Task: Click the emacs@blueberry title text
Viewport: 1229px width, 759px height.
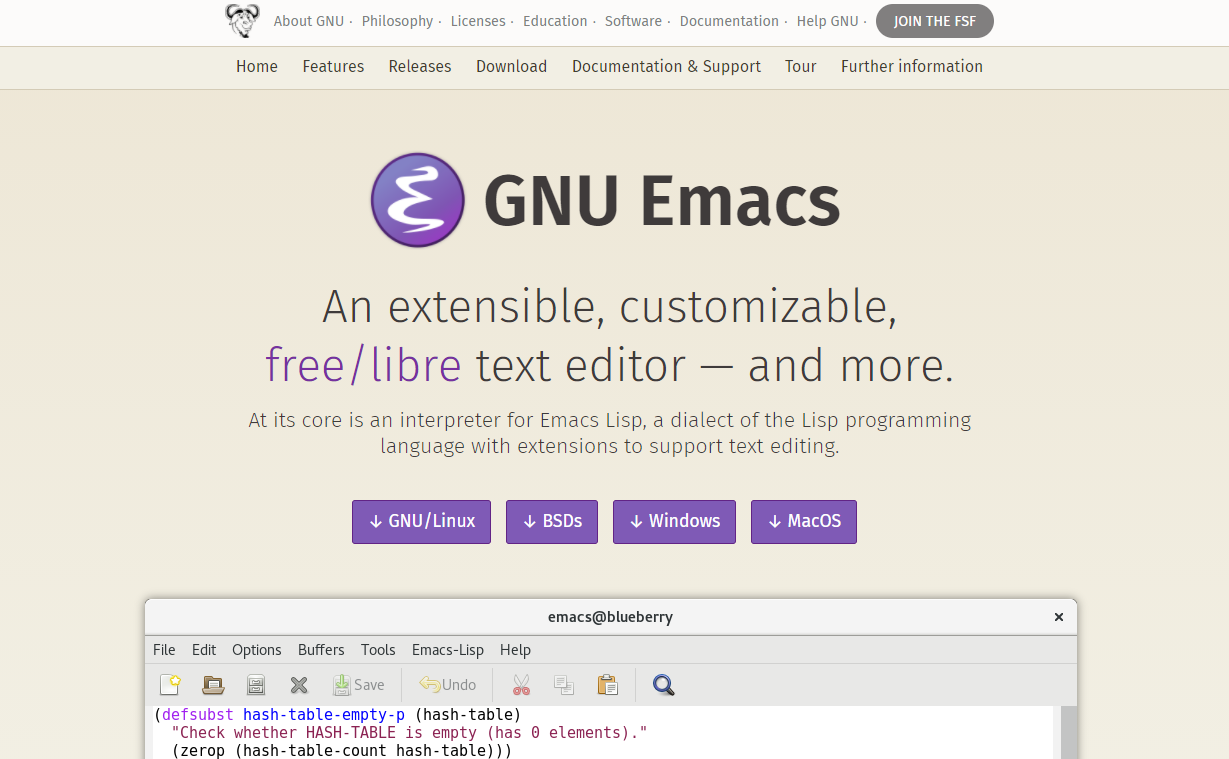Action: [x=610, y=617]
